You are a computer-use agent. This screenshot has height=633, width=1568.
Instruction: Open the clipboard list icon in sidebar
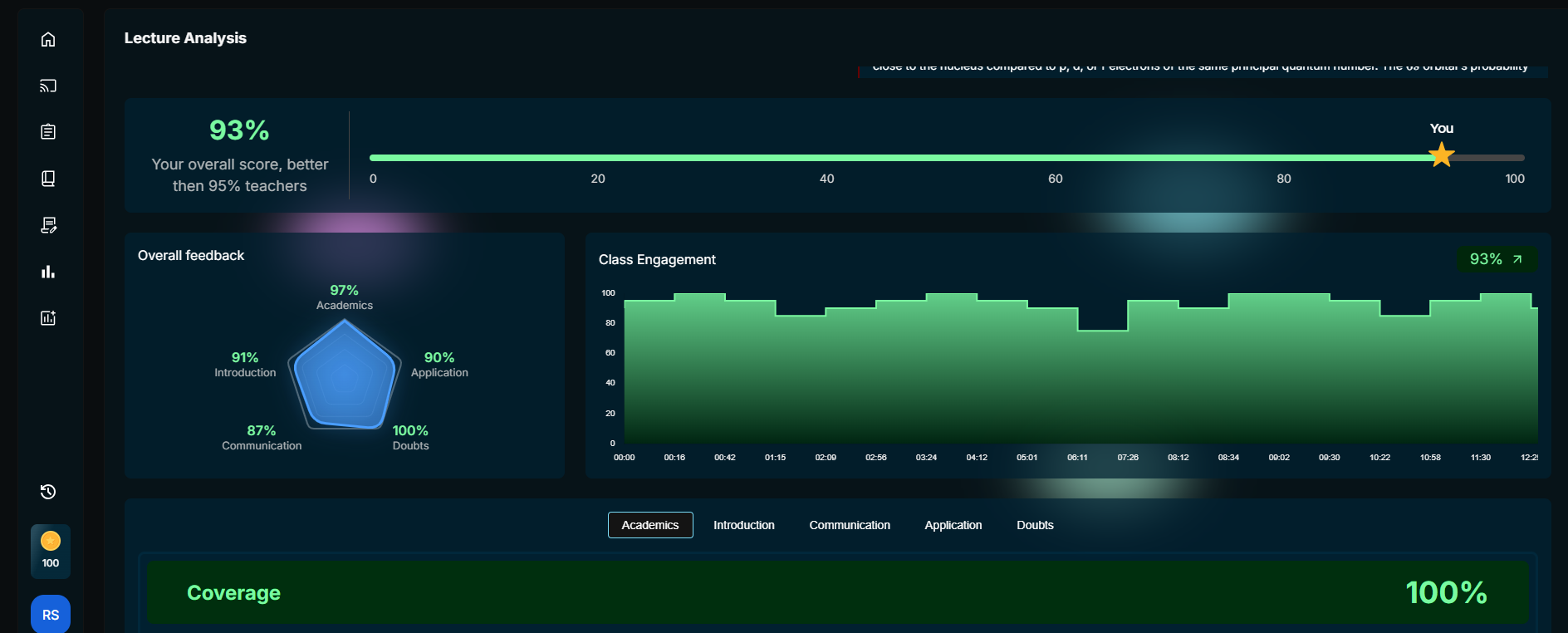click(48, 132)
